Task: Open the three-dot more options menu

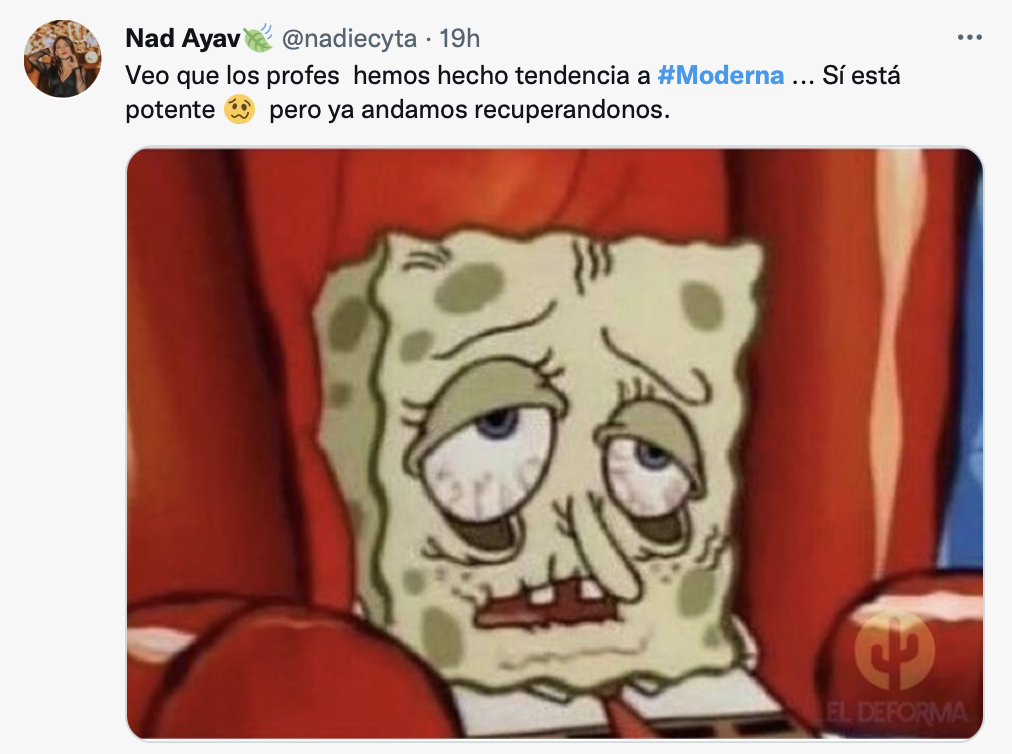Action: click(x=969, y=38)
